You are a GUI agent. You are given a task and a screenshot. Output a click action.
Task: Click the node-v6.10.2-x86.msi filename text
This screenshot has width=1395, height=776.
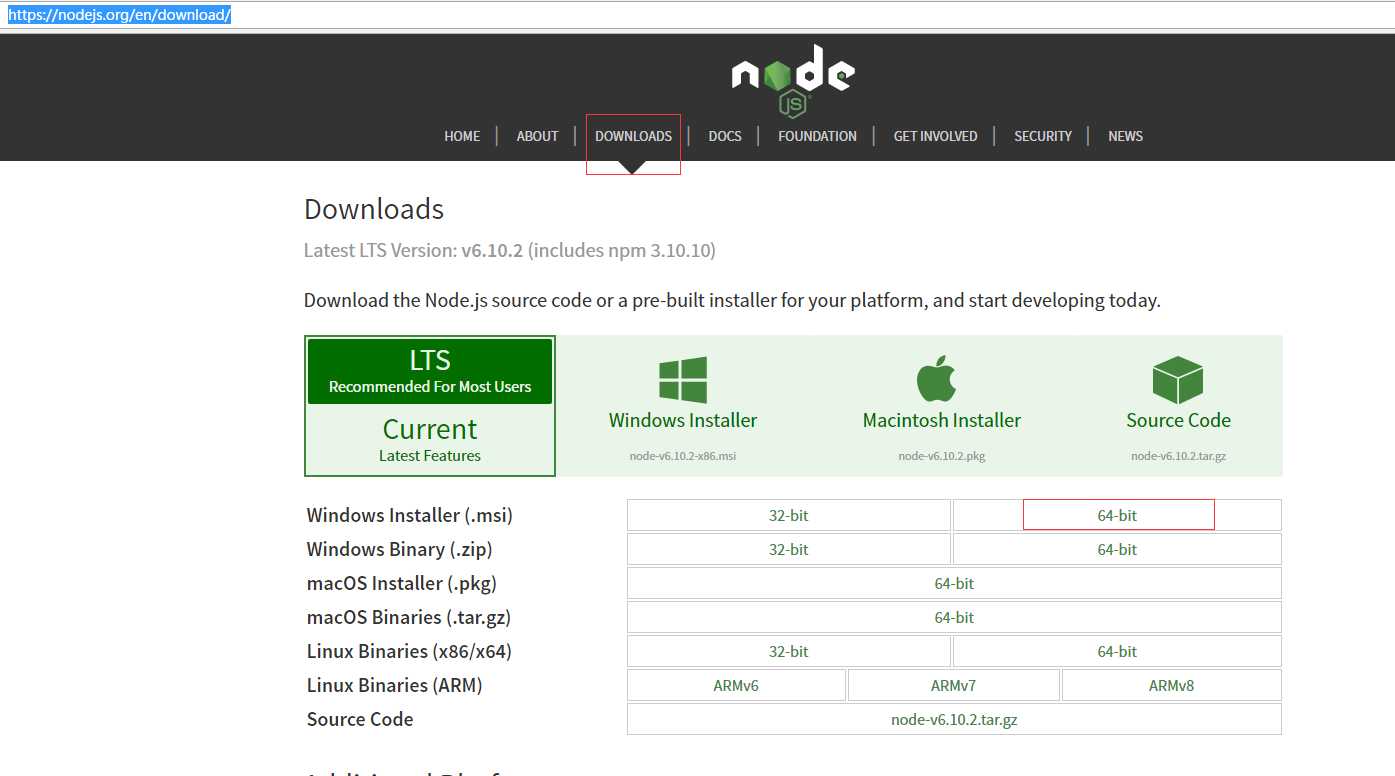(x=683, y=456)
